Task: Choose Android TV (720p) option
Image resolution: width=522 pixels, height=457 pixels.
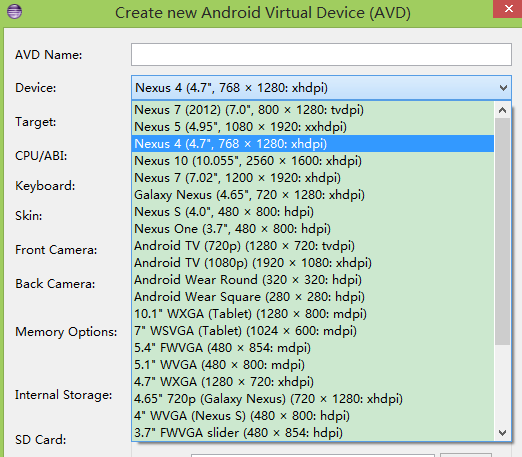Action: coord(313,246)
